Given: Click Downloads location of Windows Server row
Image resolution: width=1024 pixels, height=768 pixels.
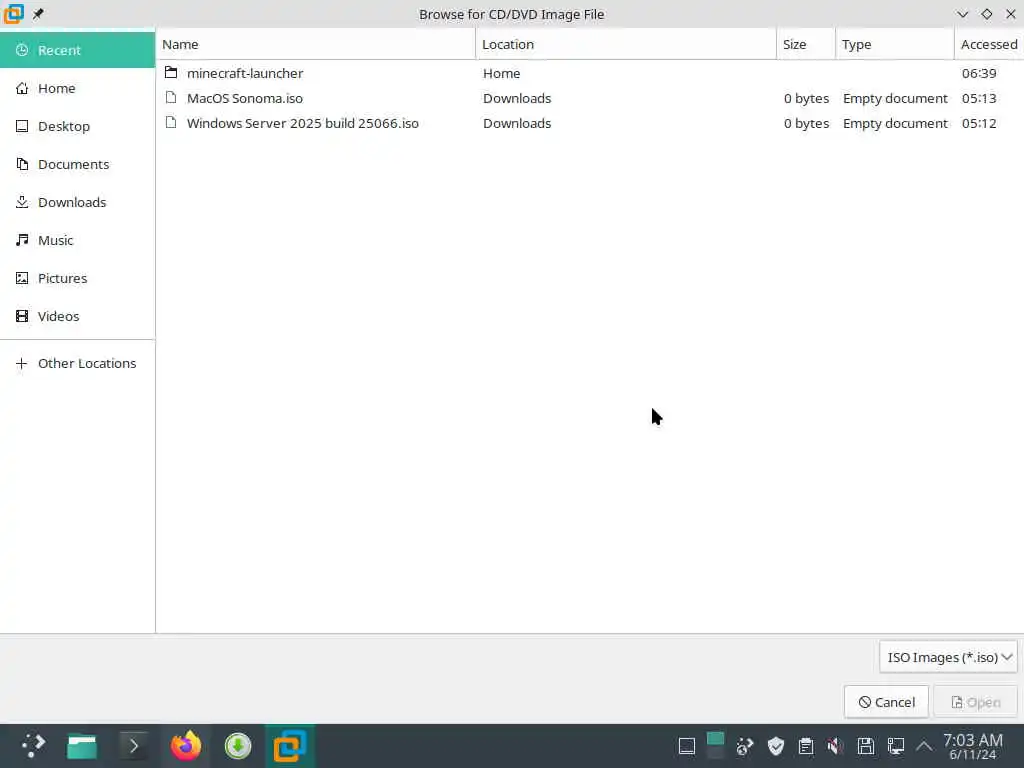Looking at the screenshot, I should point(517,123).
